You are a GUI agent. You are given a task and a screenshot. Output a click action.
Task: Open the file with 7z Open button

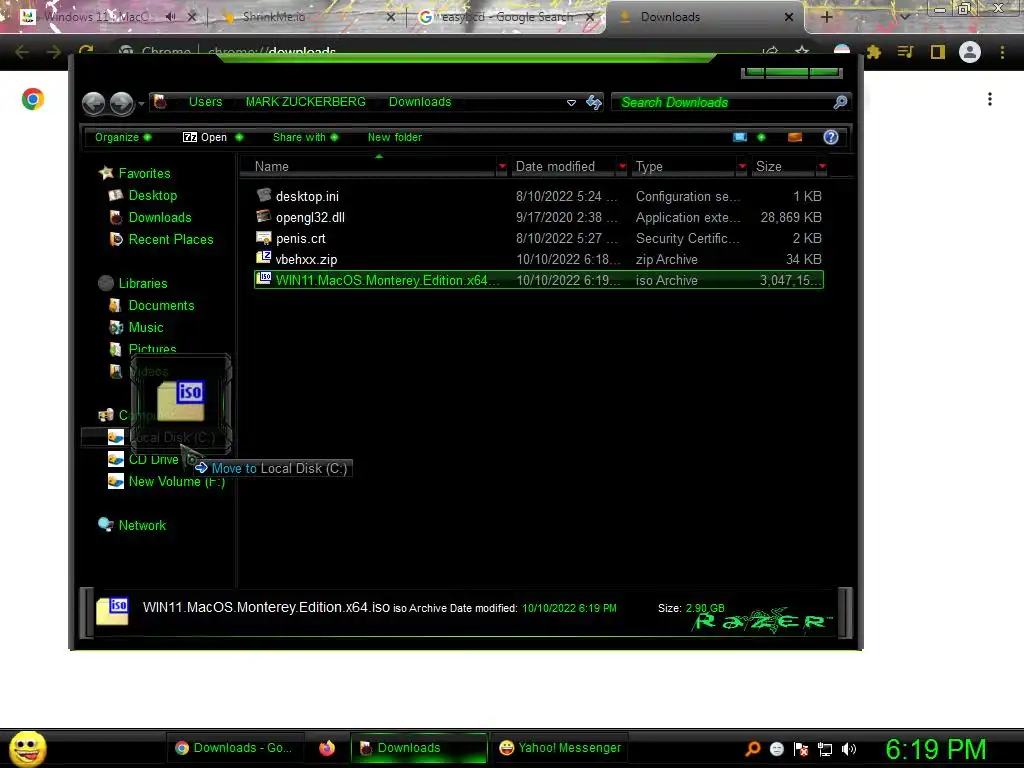[x=204, y=137]
